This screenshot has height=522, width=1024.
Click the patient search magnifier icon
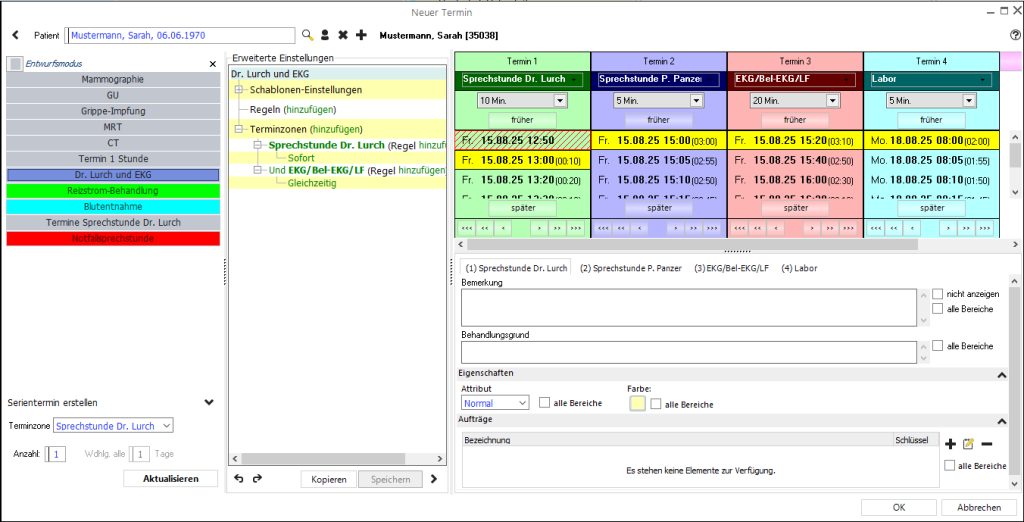(x=308, y=35)
